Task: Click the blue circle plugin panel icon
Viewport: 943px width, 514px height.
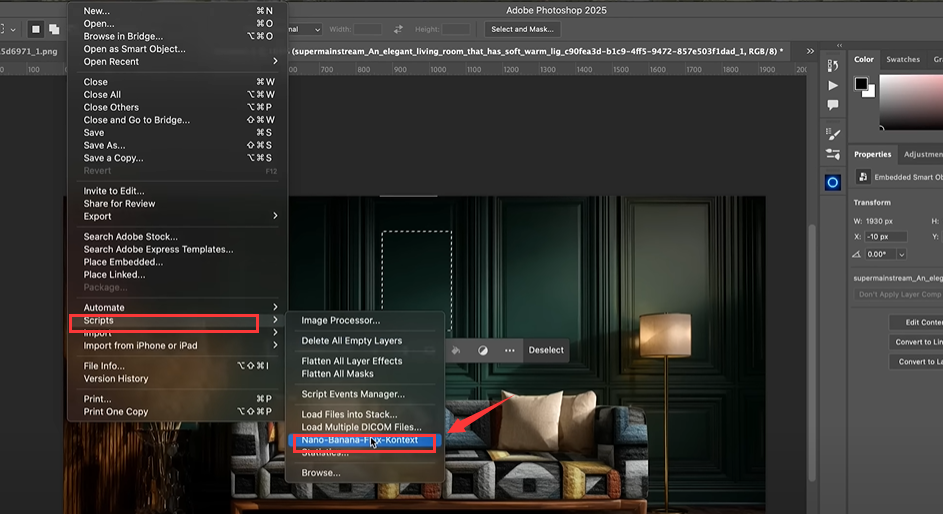Action: [833, 182]
